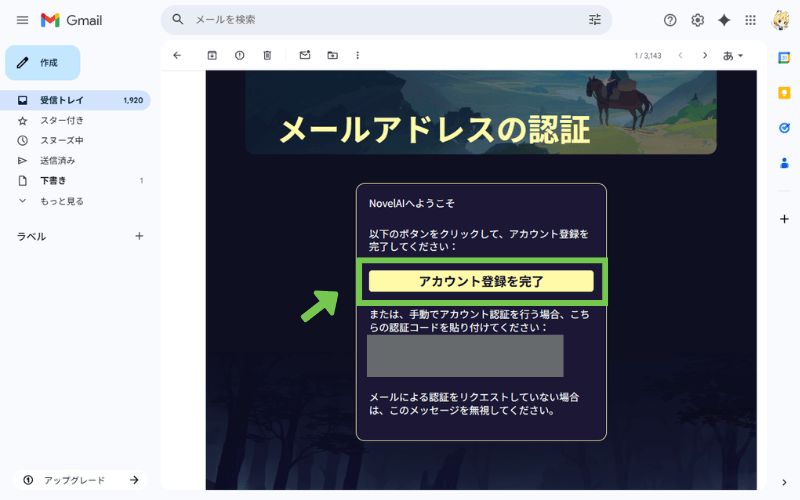Delete this email with trash icon
Viewport: 800px width, 500px height.
tap(267, 55)
